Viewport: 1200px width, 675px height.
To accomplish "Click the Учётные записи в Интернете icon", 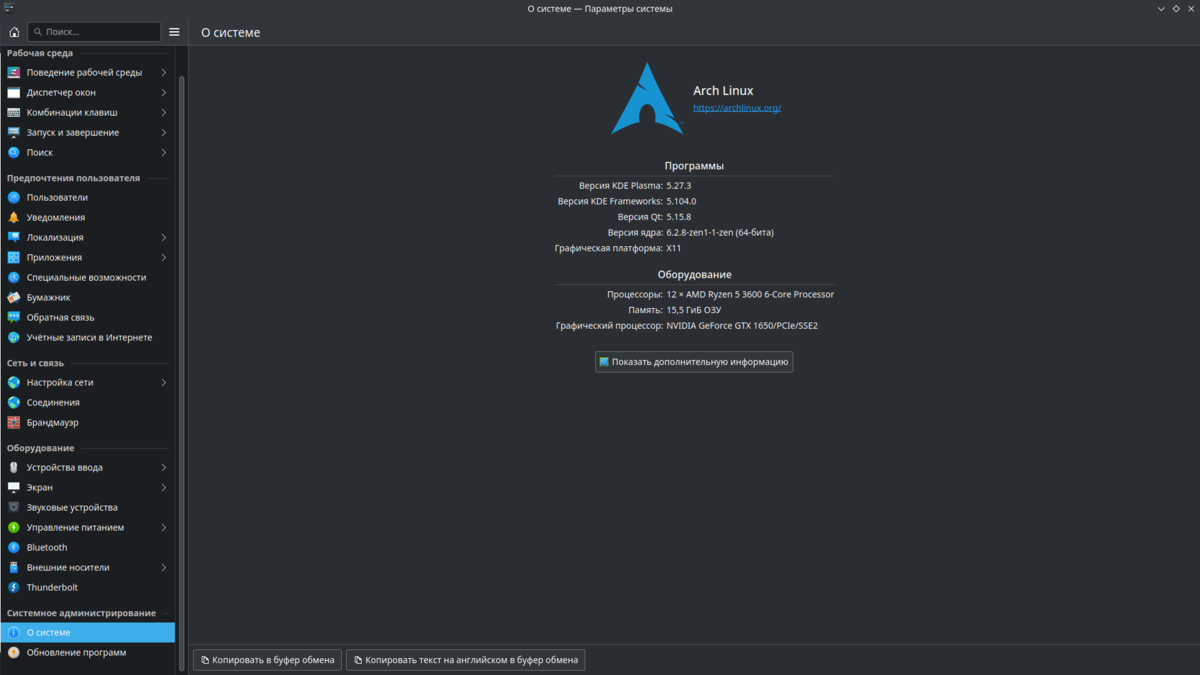I will pyautogui.click(x=14, y=337).
